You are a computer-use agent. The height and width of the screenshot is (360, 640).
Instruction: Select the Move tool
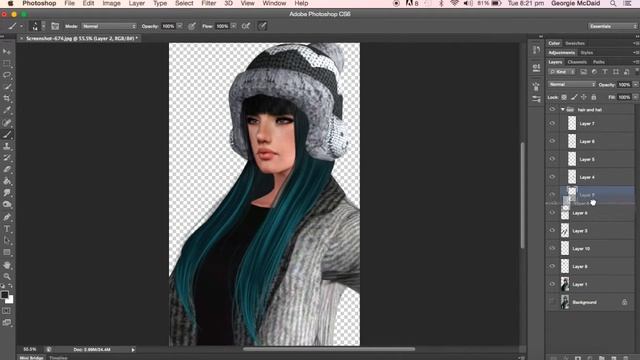pyautogui.click(x=7, y=51)
